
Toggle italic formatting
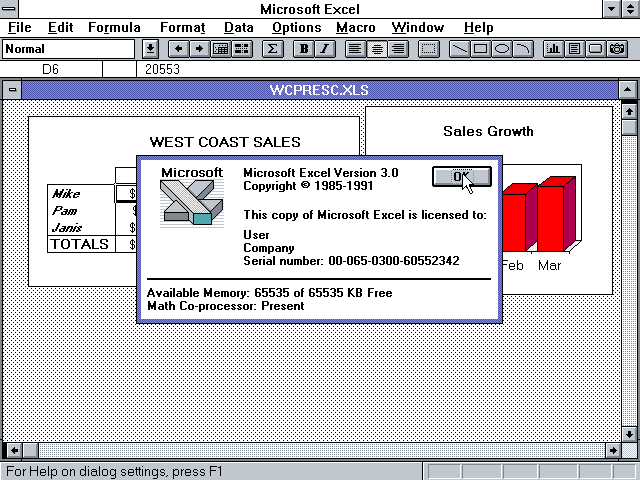325,49
